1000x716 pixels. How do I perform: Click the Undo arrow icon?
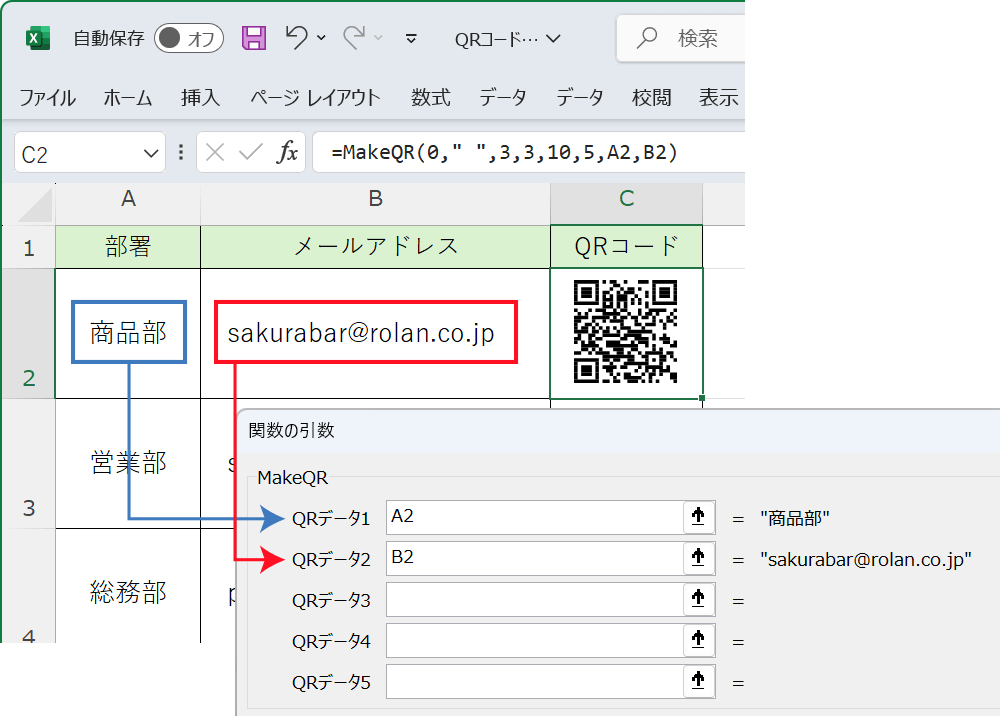(297, 38)
